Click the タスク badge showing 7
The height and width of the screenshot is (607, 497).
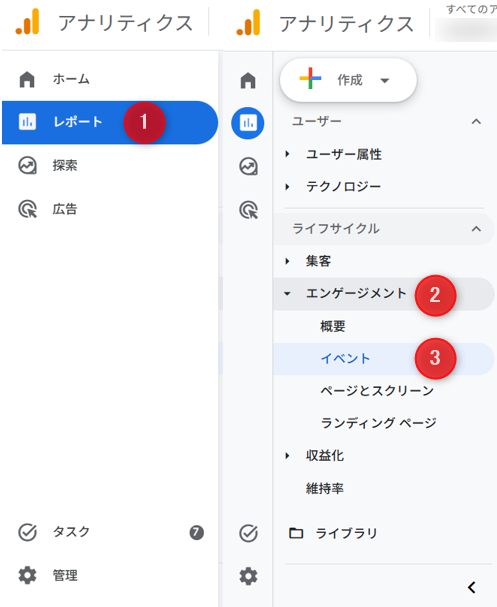pyautogui.click(x=197, y=532)
